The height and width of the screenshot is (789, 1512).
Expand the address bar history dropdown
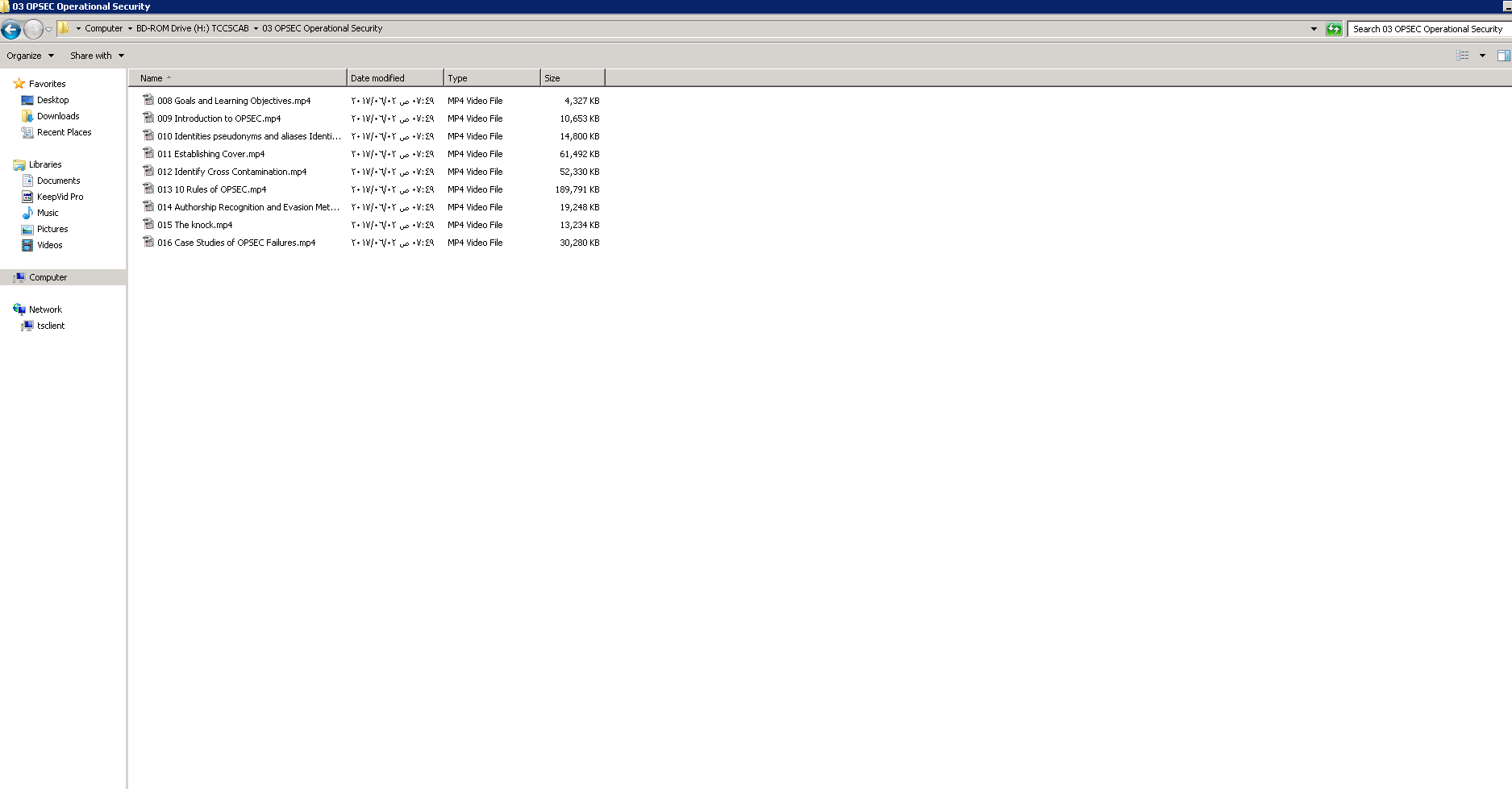pyautogui.click(x=1314, y=29)
